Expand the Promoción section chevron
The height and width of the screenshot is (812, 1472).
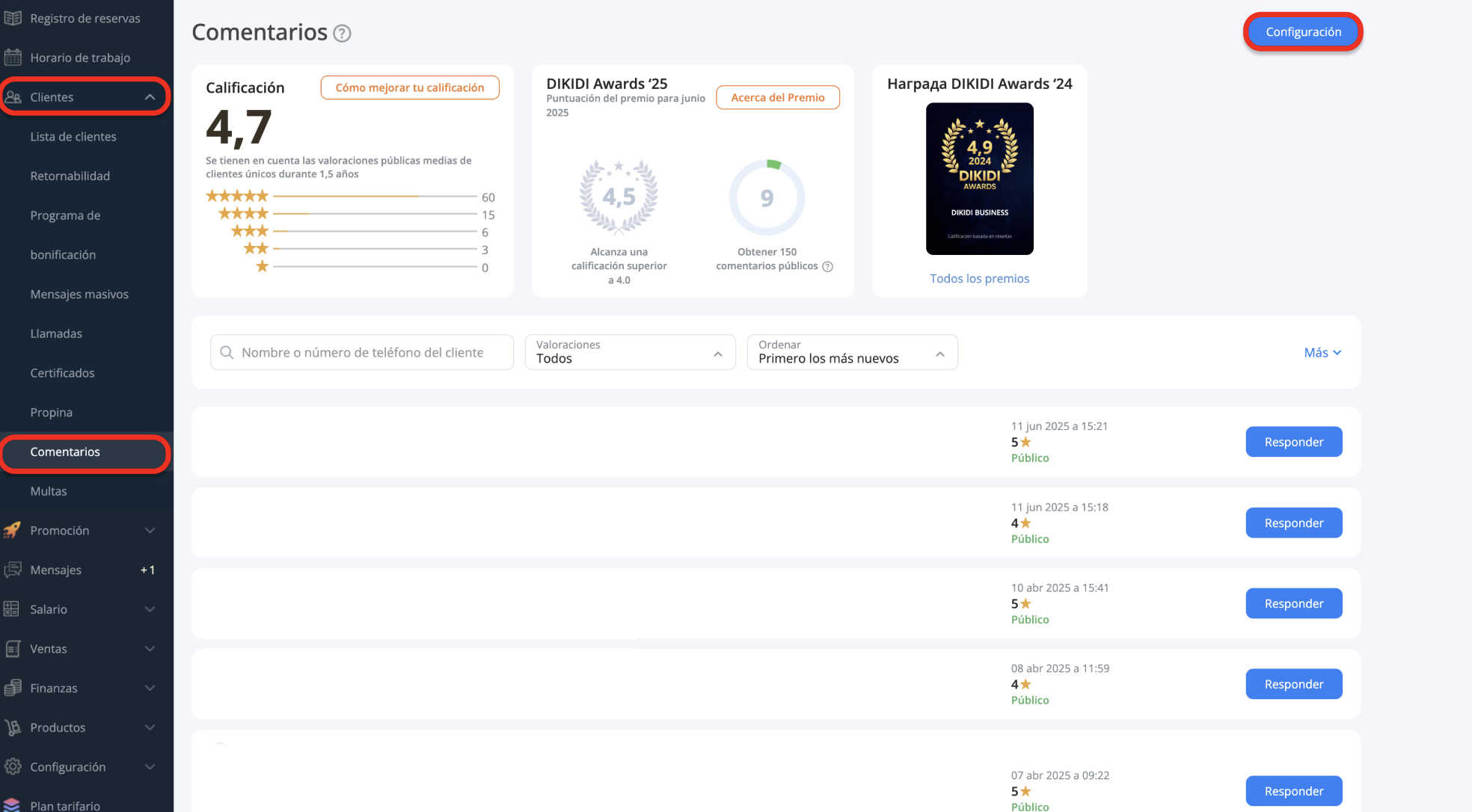tap(150, 530)
